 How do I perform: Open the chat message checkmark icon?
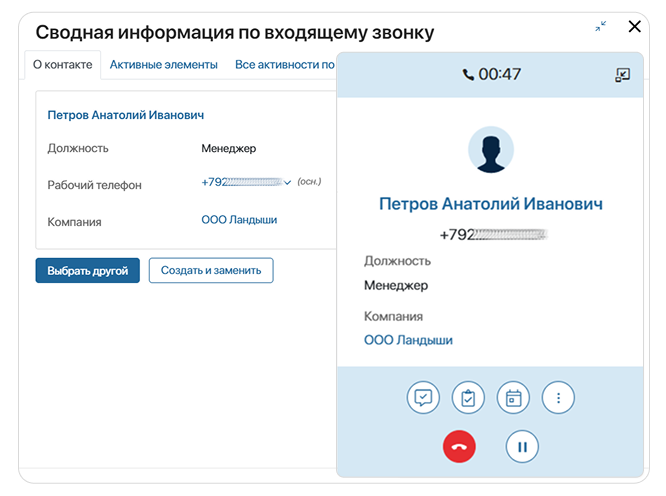tap(423, 398)
